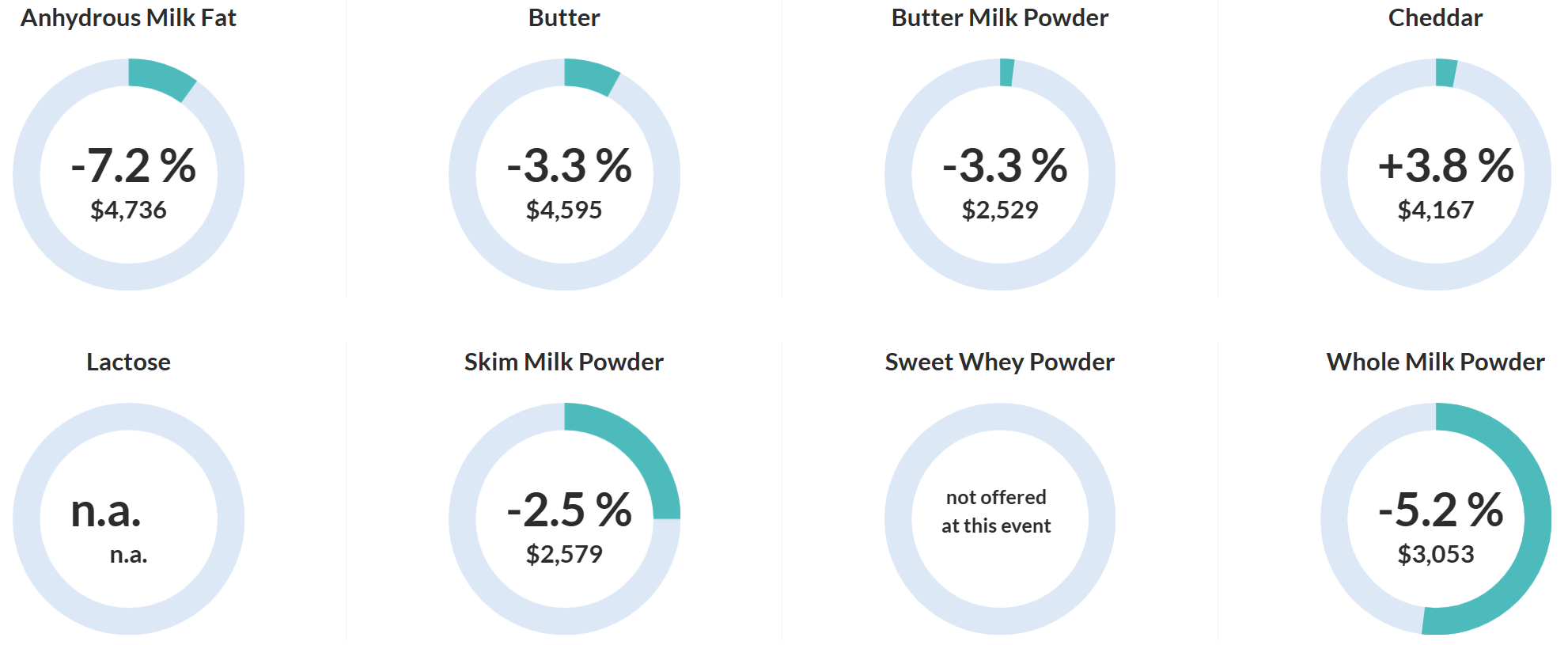Image resolution: width=1568 pixels, height=645 pixels.
Task: Click the Anhydrous Milk Fat heading
Action: (x=128, y=18)
